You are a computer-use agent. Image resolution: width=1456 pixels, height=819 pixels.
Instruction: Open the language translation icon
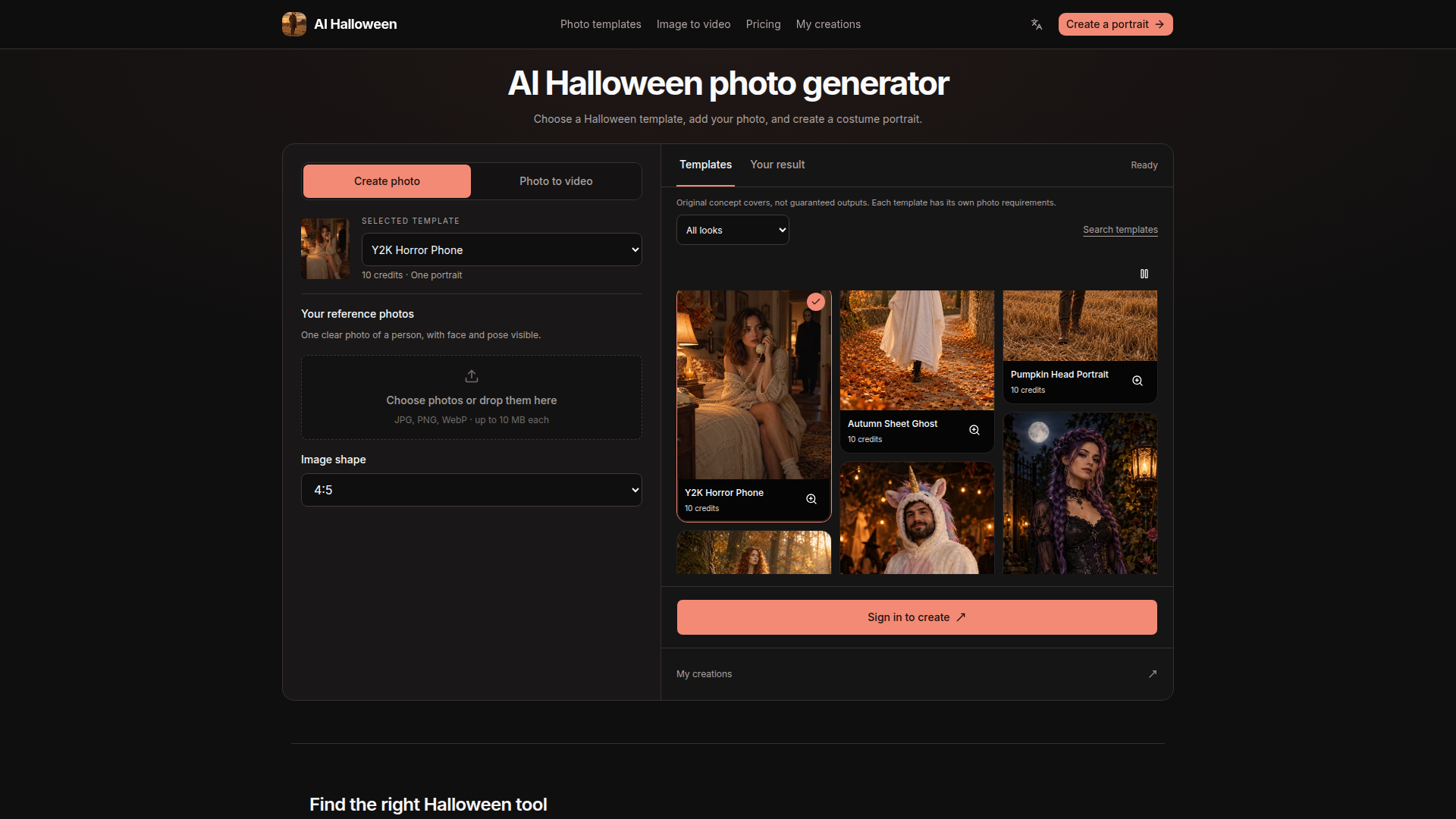1037,24
